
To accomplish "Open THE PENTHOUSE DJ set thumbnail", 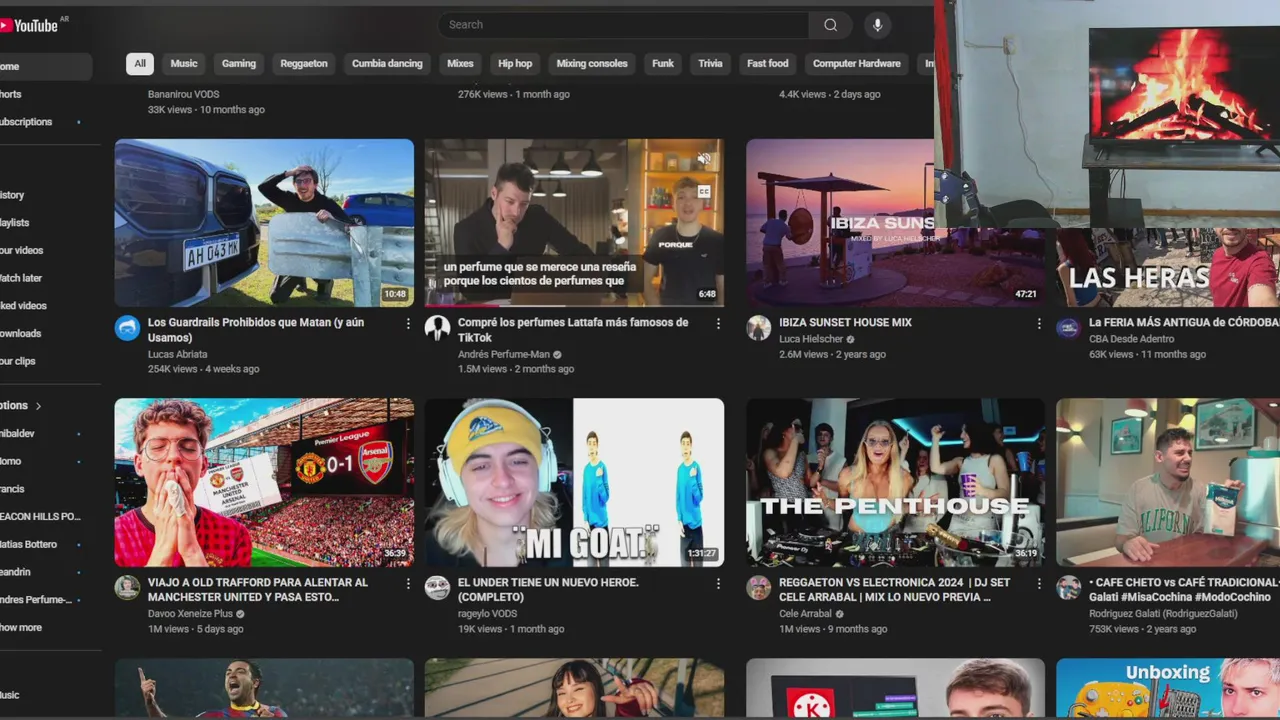I will [x=896, y=483].
